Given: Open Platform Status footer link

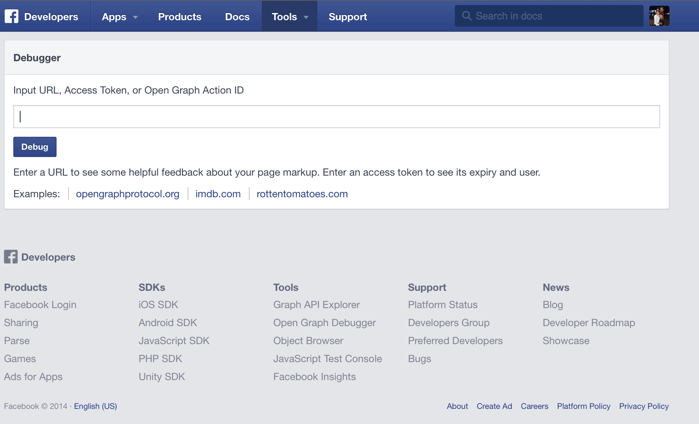Looking at the screenshot, I should pos(443,305).
